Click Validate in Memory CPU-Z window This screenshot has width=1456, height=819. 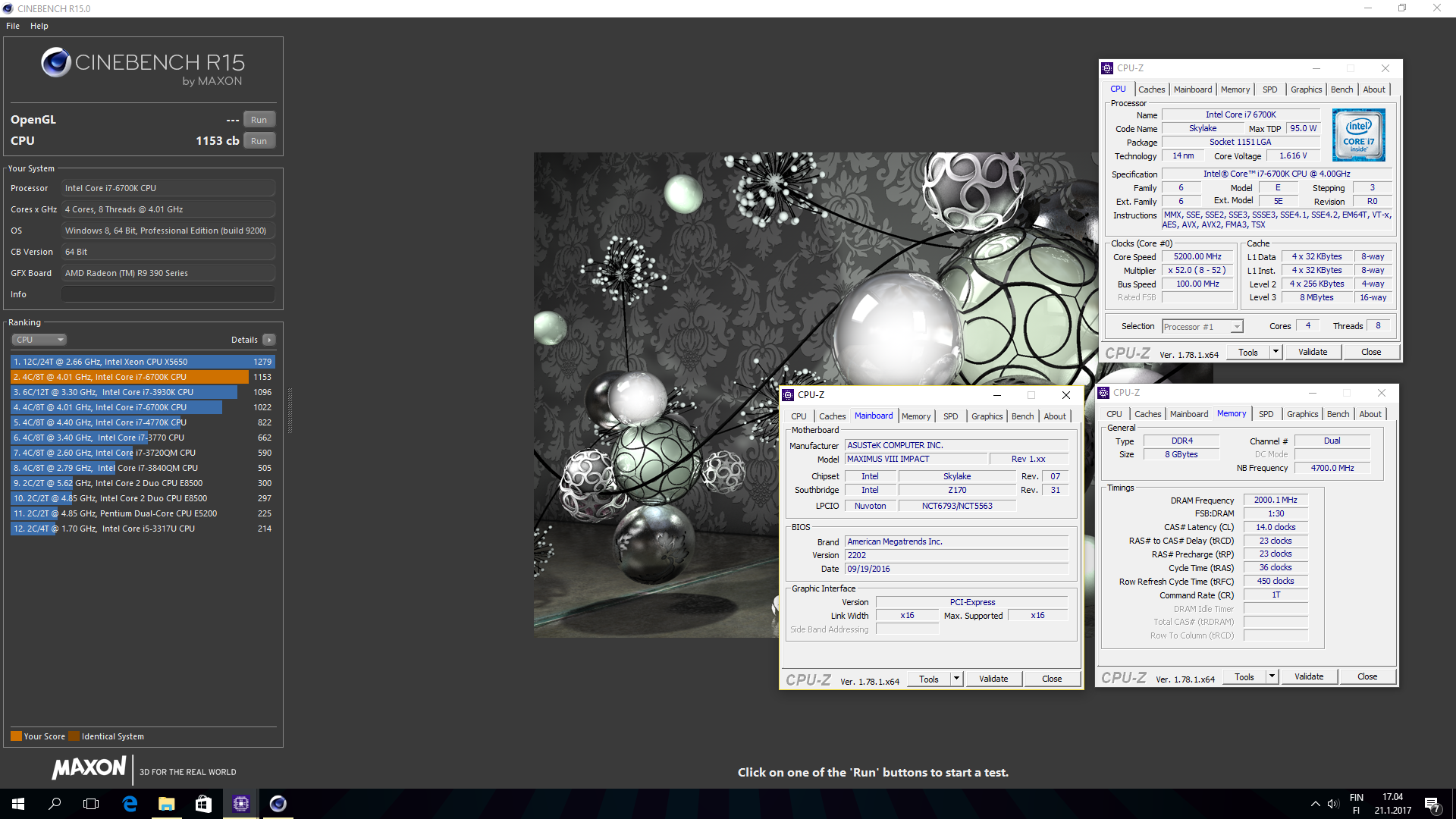coord(1309,677)
